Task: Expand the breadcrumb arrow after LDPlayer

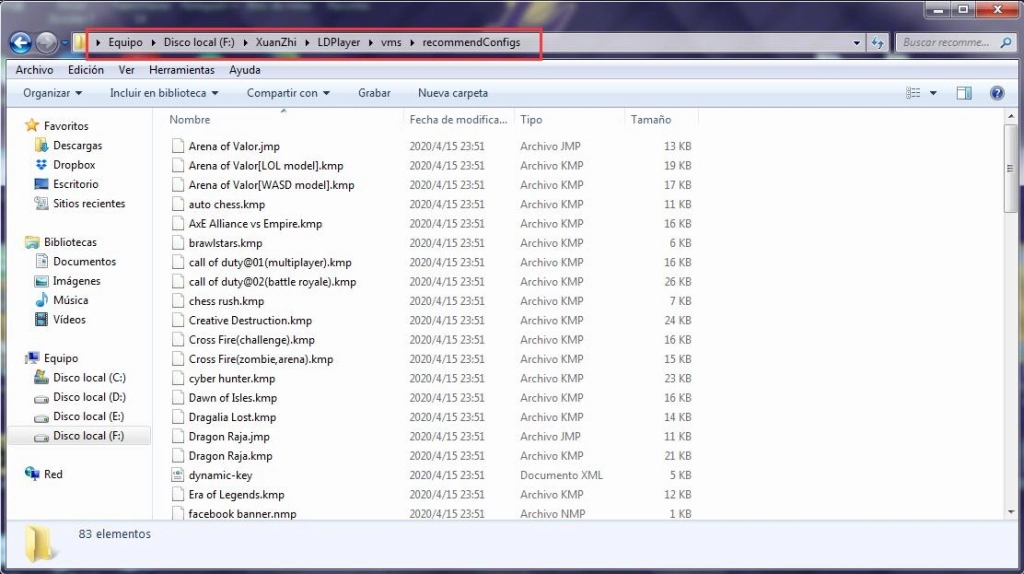Action: point(370,42)
